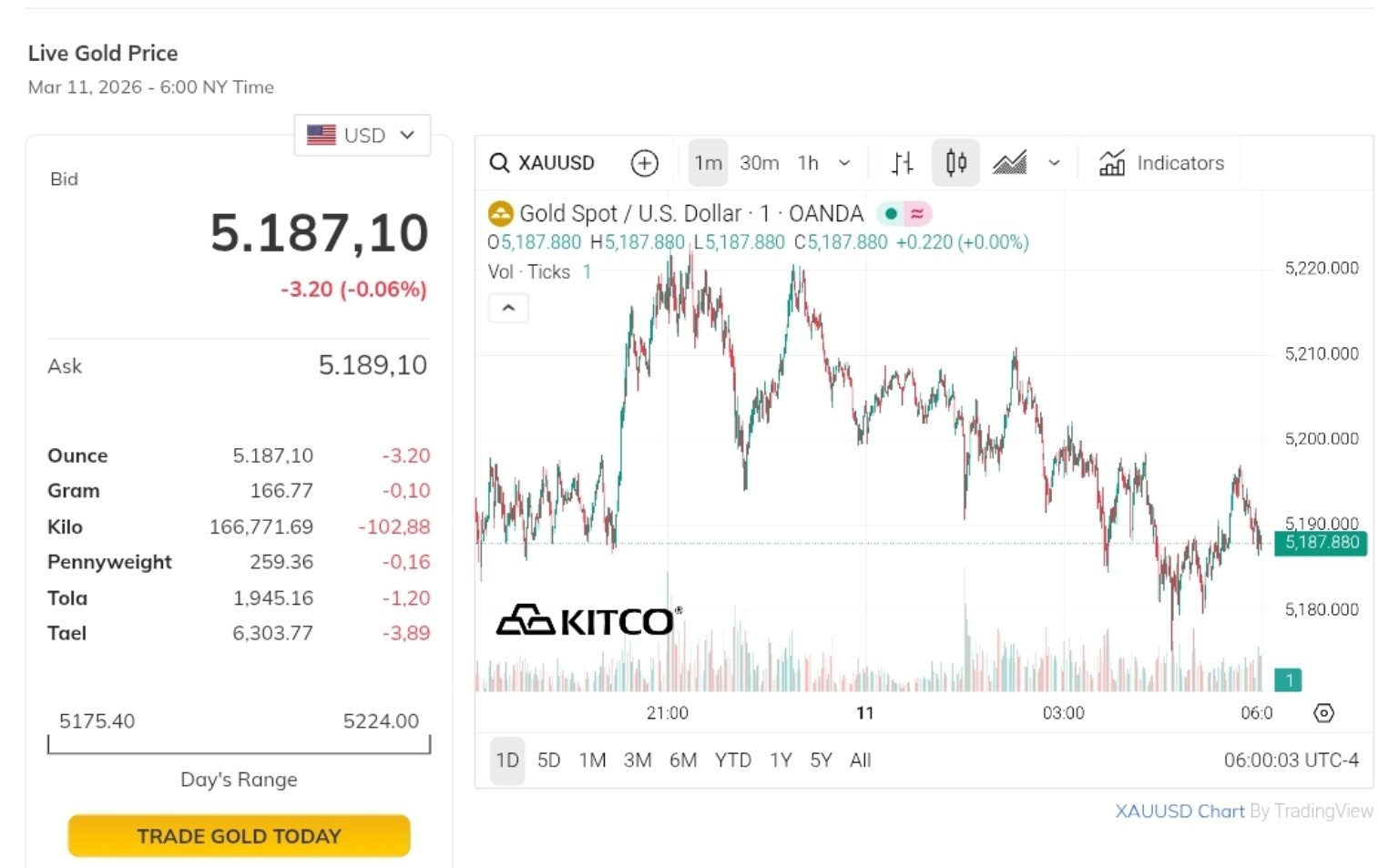Screen dimensions: 1399x868
Task: Select the area chart style icon
Action: pyautogui.click(x=1009, y=163)
